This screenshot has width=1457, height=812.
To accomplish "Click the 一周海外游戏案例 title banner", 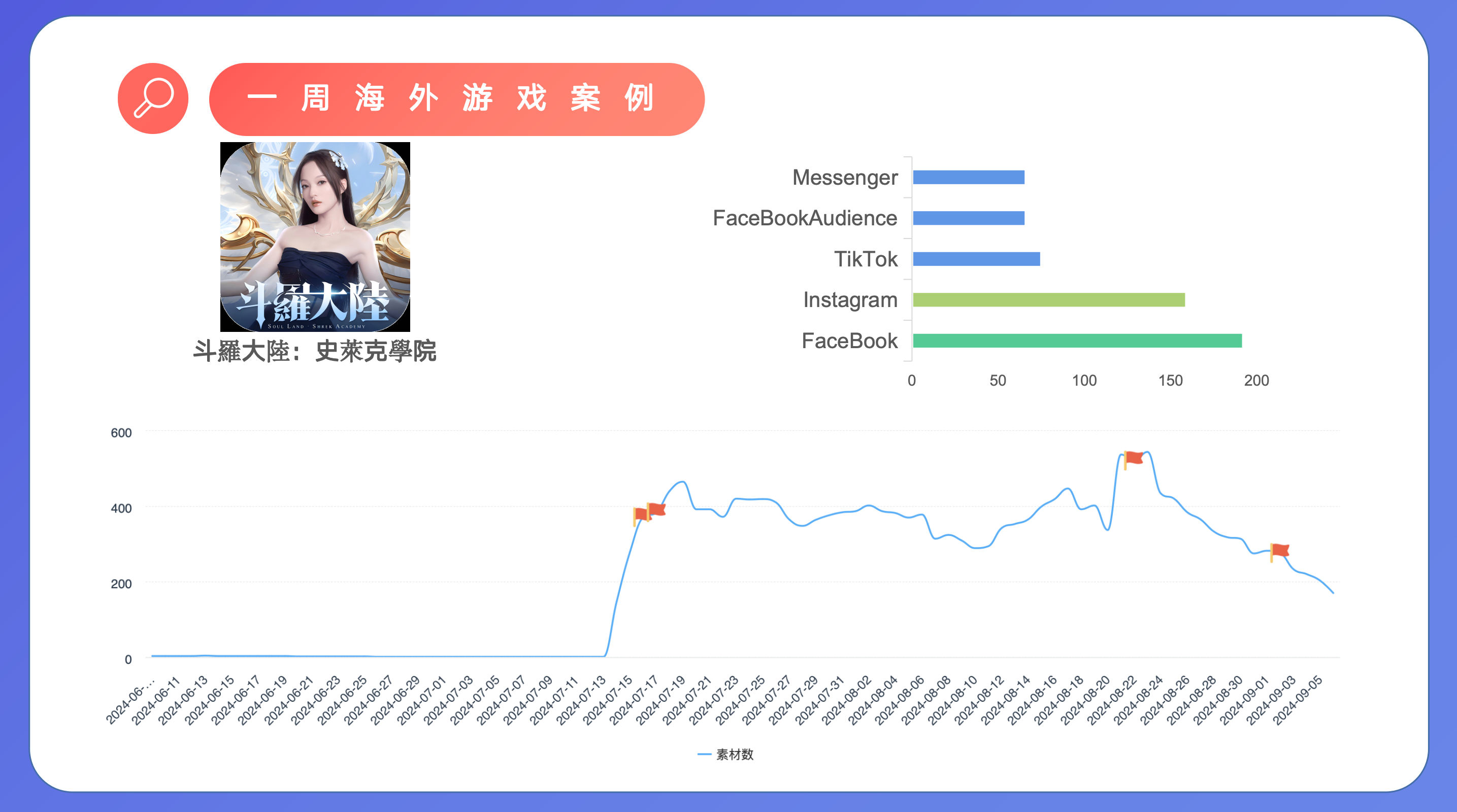I will [x=456, y=99].
